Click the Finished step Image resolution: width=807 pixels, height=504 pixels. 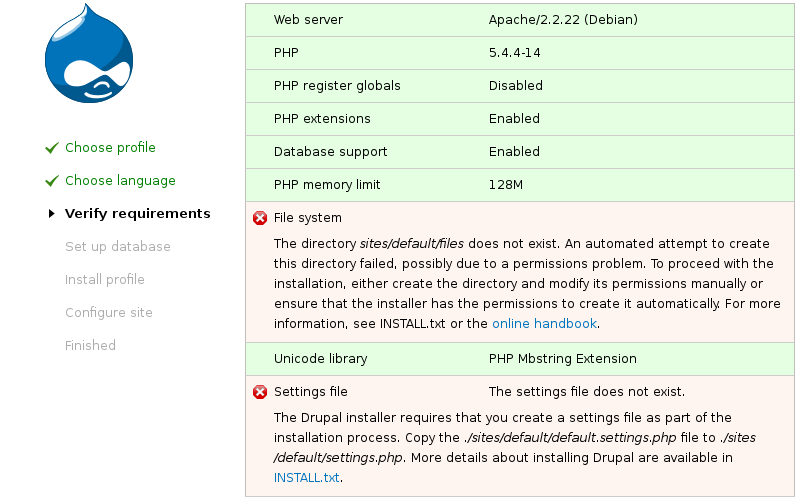[x=90, y=346]
